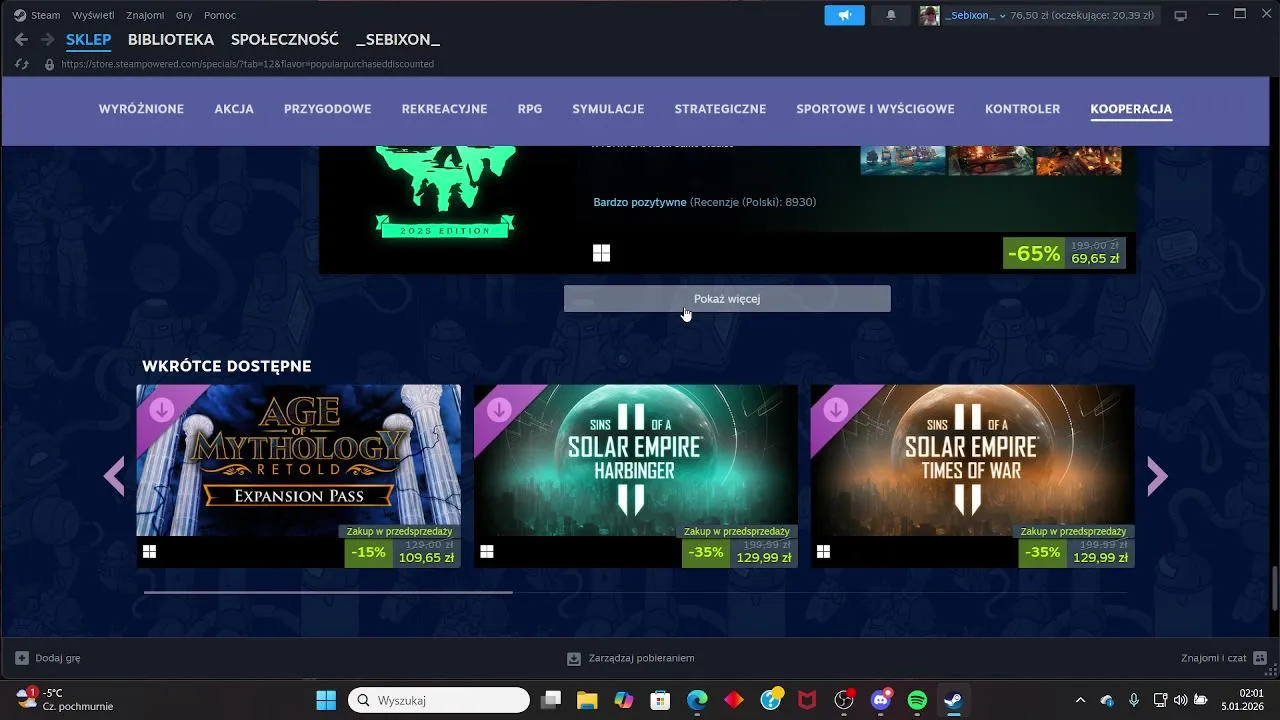Image resolution: width=1280 pixels, height=720 pixels.
Task: Open the Windows Start menu
Action: pos(326,700)
